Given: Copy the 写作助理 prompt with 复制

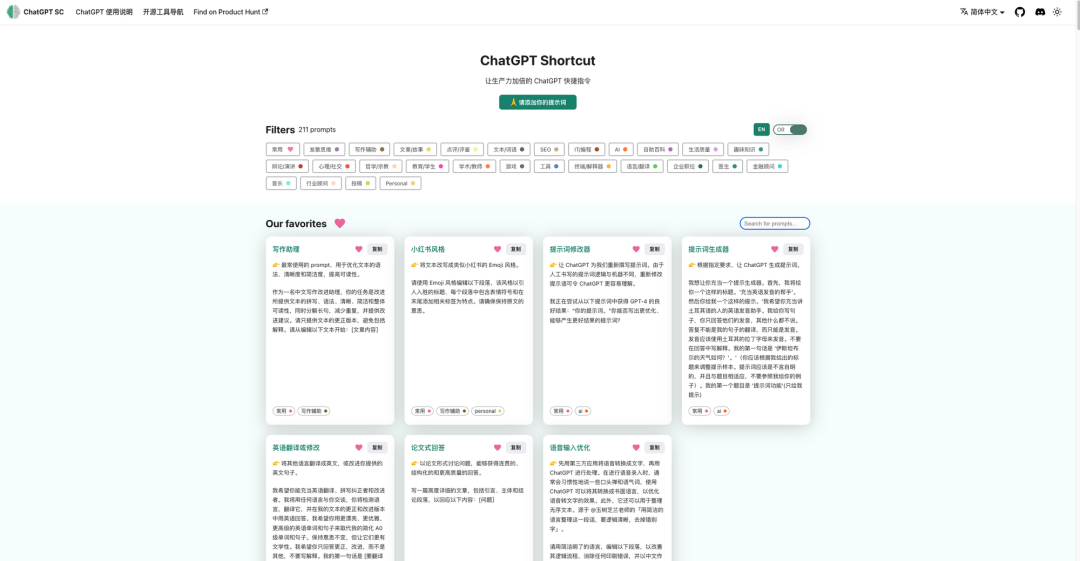Looking at the screenshot, I should [x=377, y=249].
